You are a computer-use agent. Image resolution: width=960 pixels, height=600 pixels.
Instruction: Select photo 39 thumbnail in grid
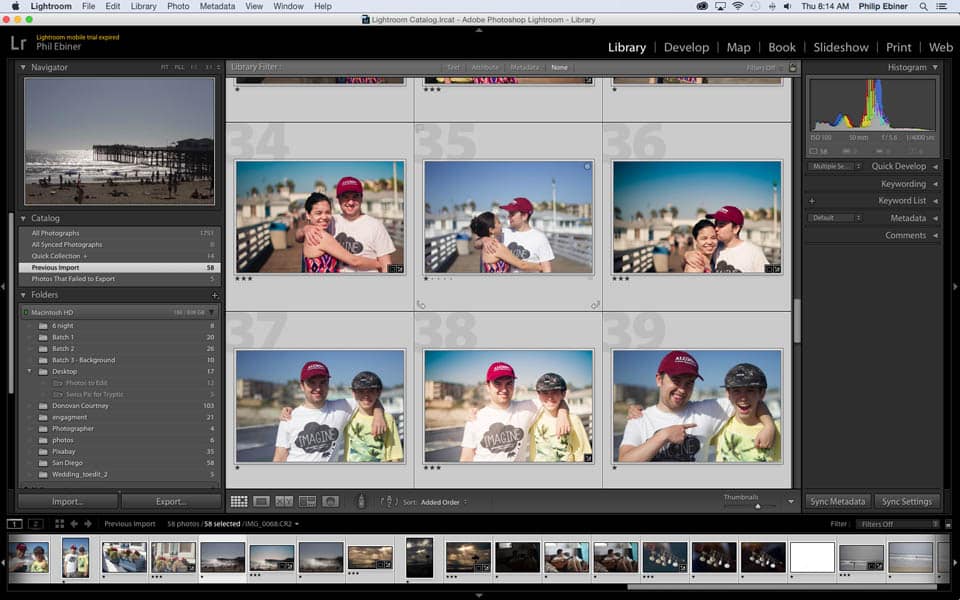tap(697, 406)
